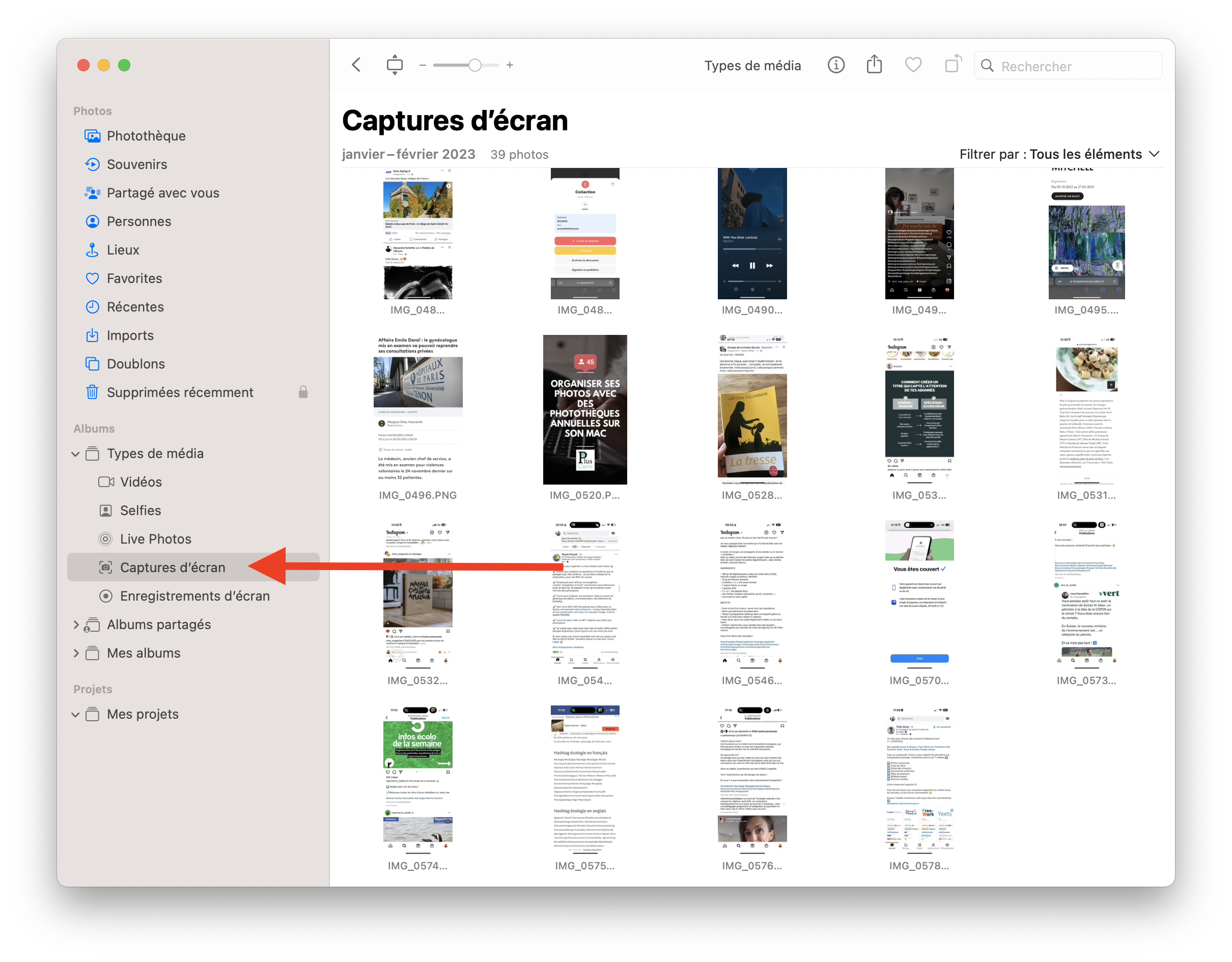
Task: Click the back arrow in the toolbar
Action: coord(356,65)
